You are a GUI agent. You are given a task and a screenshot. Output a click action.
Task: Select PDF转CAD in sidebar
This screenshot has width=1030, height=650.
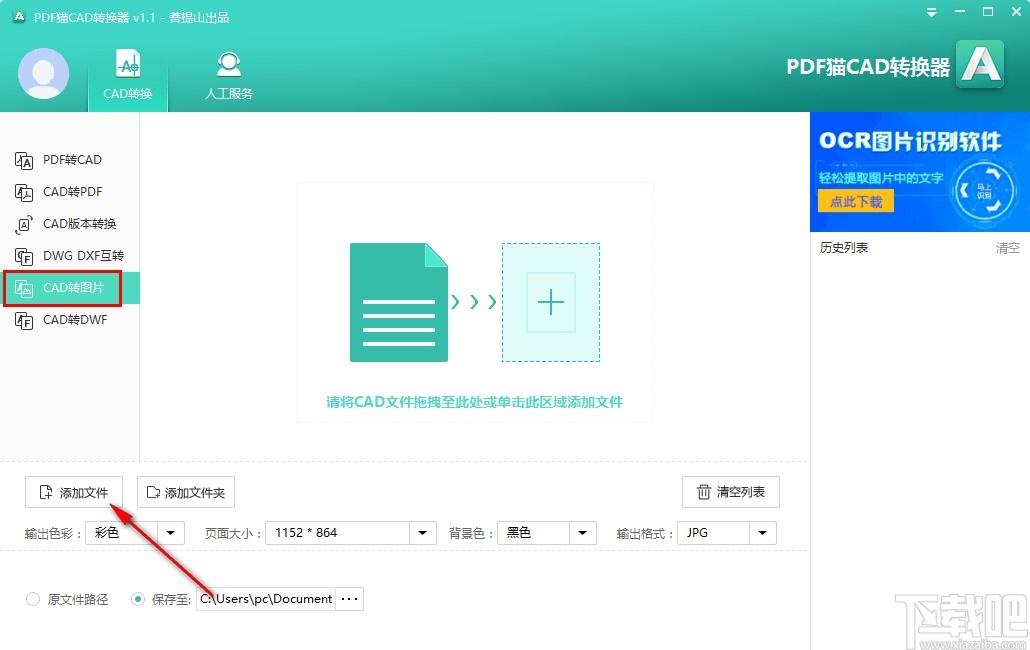[x=70, y=160]
